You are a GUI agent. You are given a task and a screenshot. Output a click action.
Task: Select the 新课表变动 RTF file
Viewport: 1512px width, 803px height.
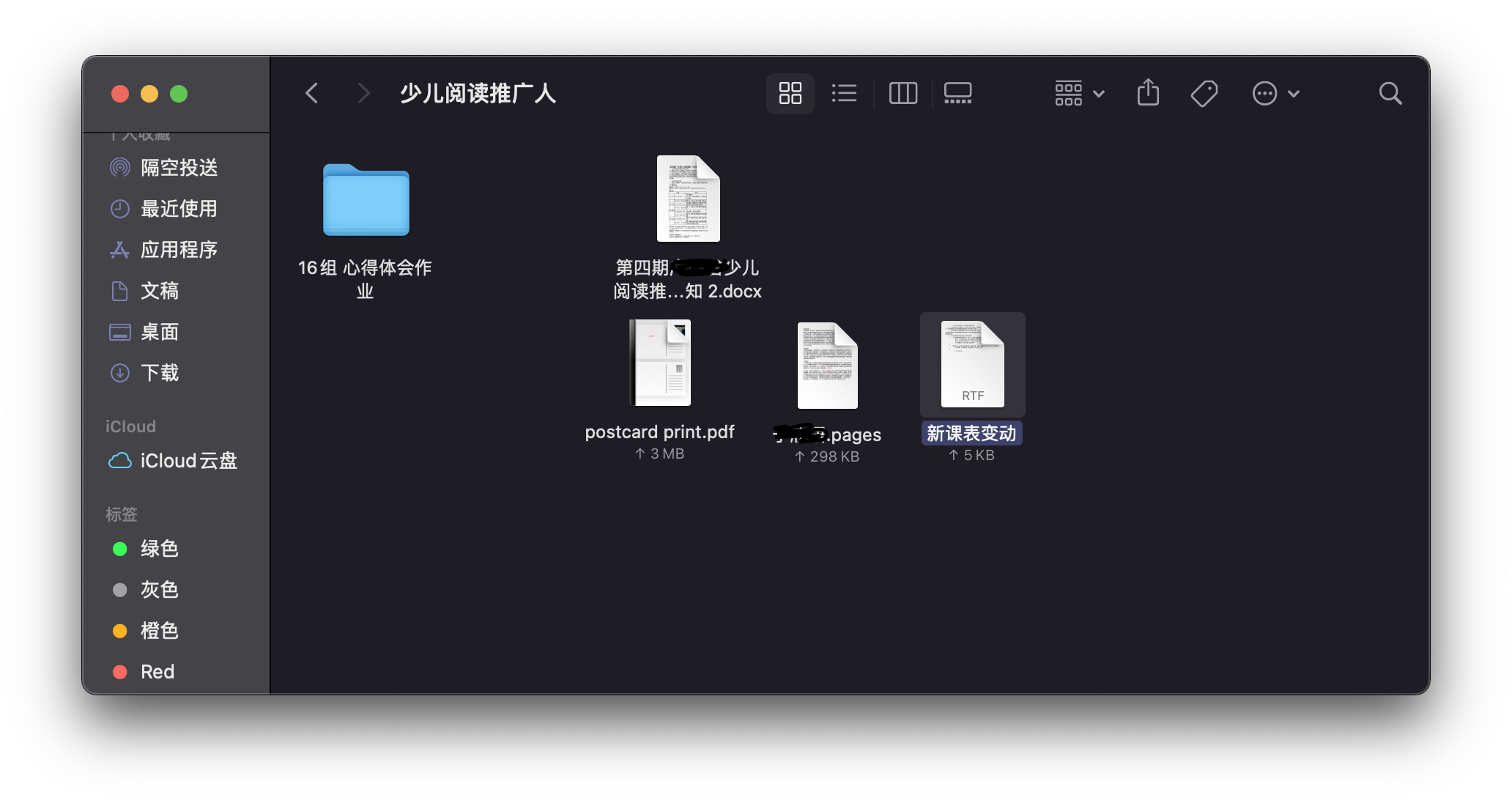pos(972,365)
